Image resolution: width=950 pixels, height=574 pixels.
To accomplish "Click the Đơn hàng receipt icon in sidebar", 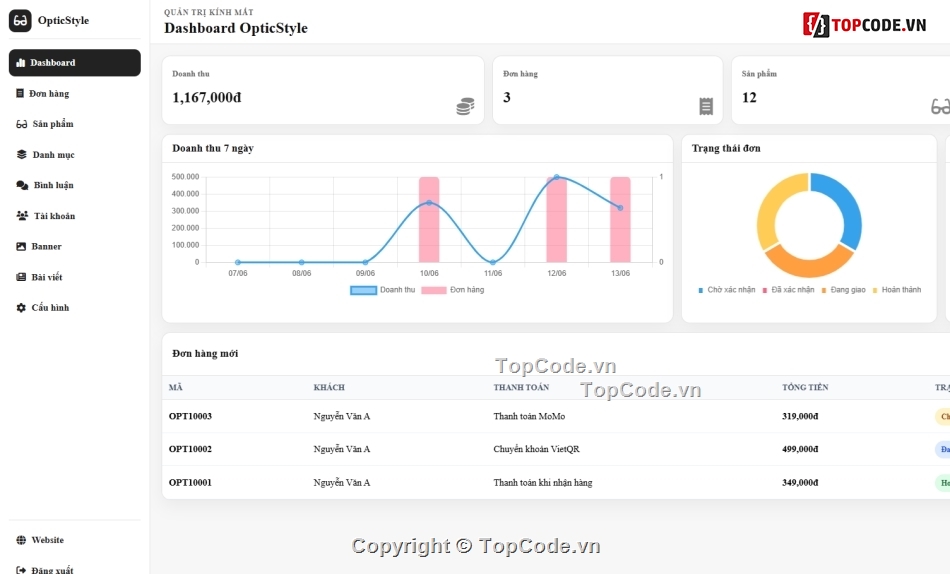I will point(20,93).
